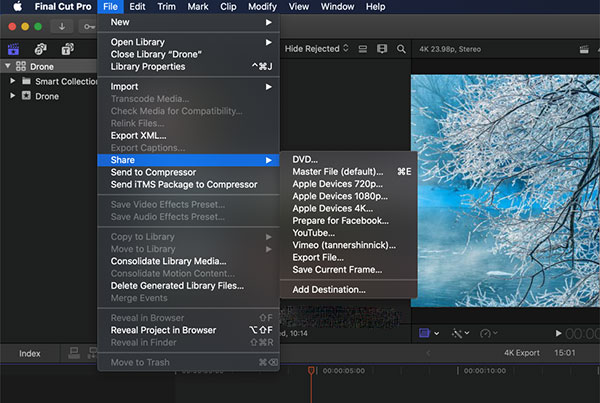The height and width of the screenshot is (403, 600).
Task: Open the View menu
Action: (298, 7)
